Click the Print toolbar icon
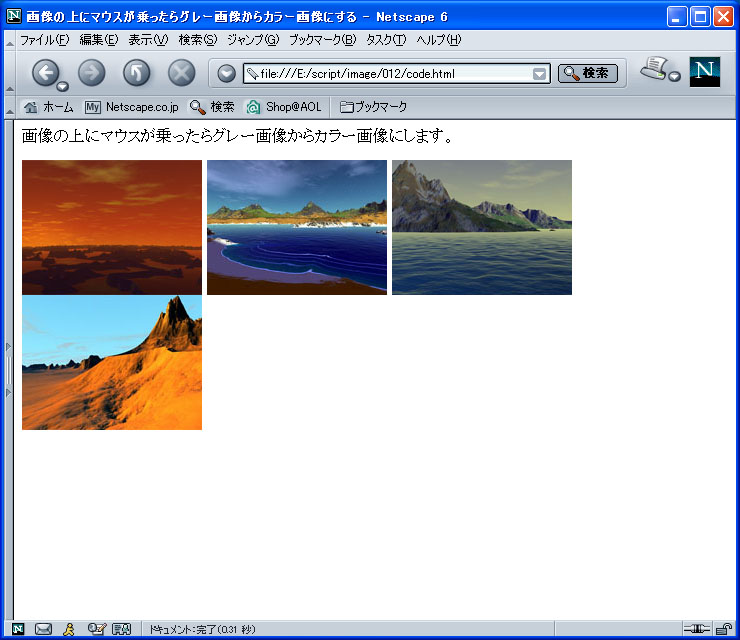Image resolution: width=740 pixels, height=640 pixels. click(655, 69)
